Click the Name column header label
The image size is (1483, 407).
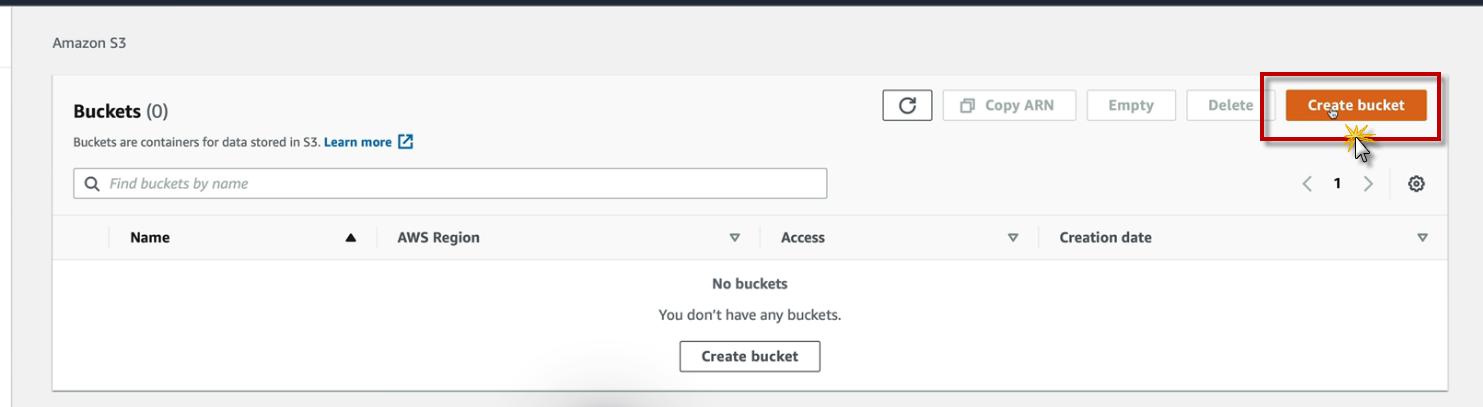click(150, 238)
